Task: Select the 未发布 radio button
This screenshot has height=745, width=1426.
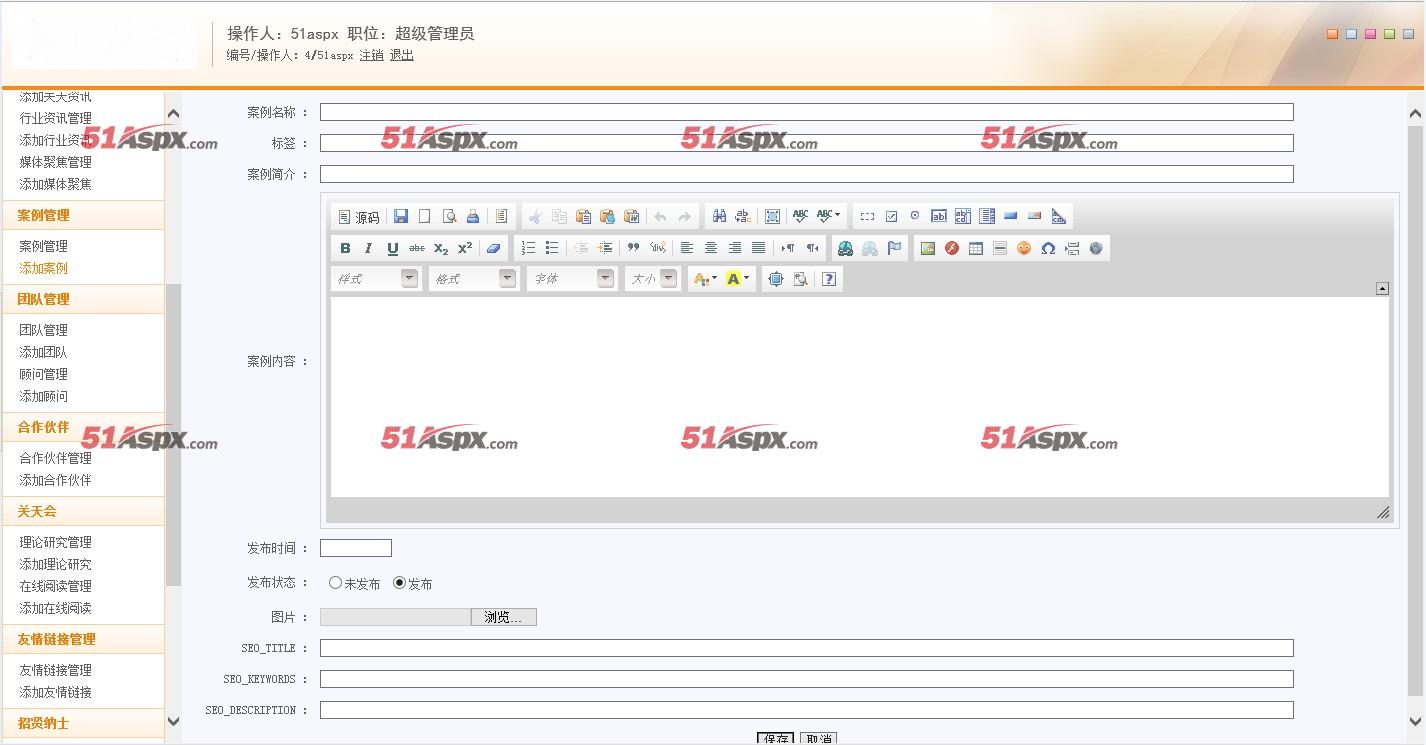Action: point(335,583)
